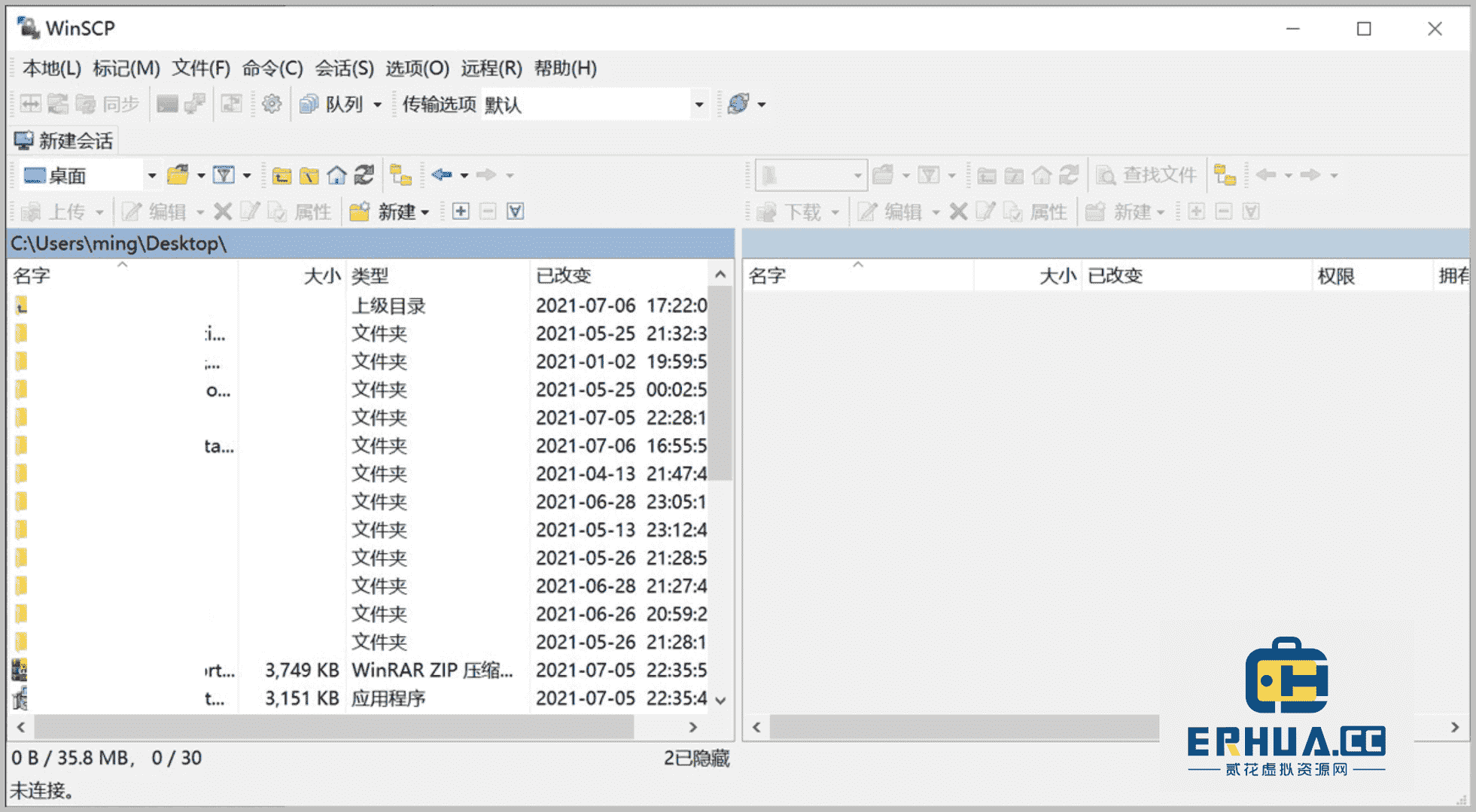
Task: Click the WinRAR ZIP file icon
Action: click(x=20, y=670)
